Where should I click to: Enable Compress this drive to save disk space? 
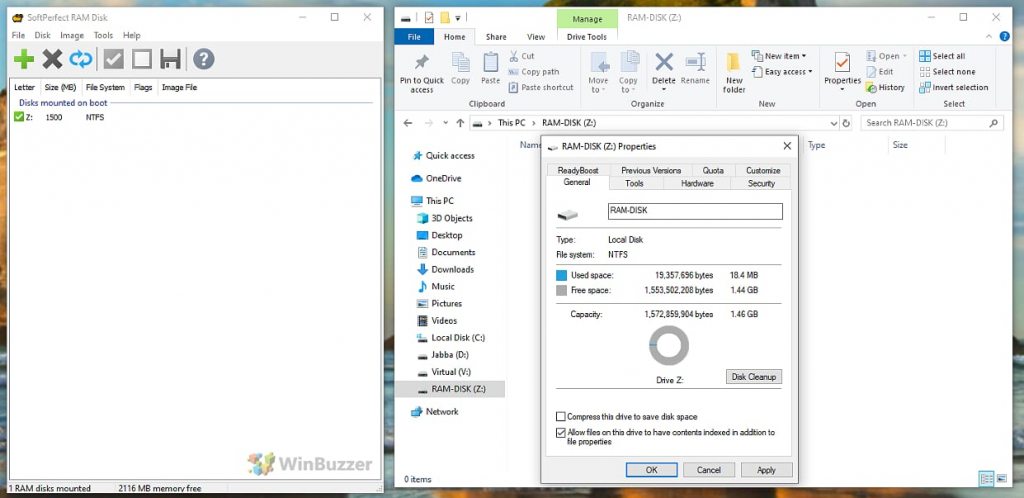coord(560,416)
